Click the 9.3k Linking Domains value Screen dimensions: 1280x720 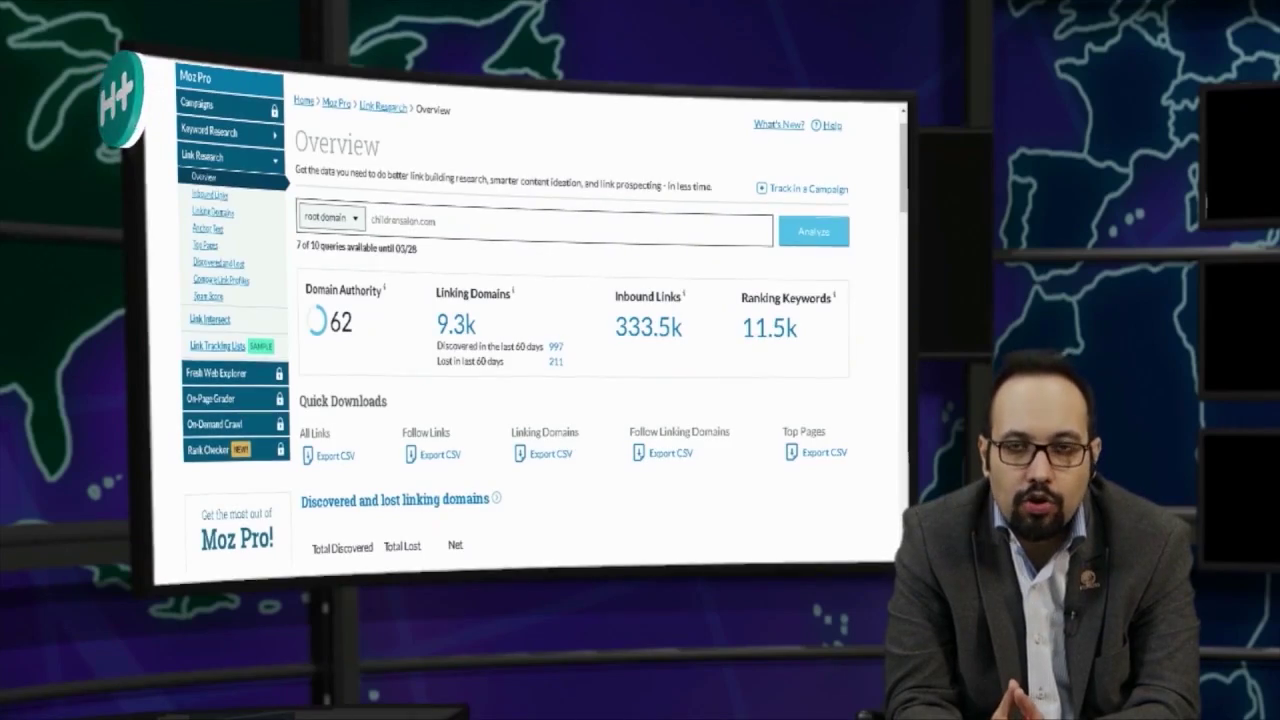[456, 324]
